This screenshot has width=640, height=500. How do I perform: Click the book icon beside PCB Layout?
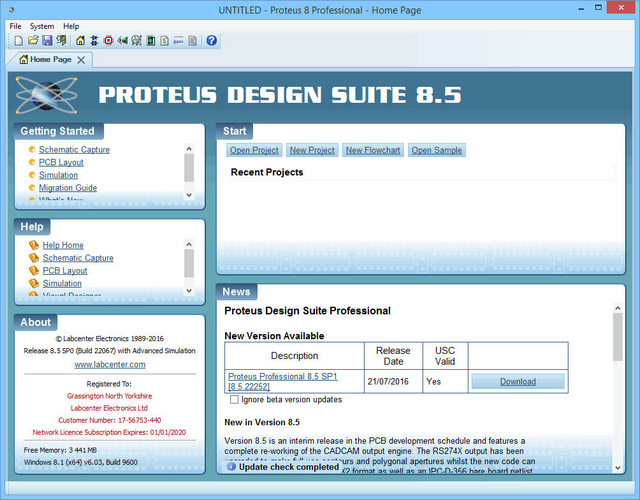[34, 270]
